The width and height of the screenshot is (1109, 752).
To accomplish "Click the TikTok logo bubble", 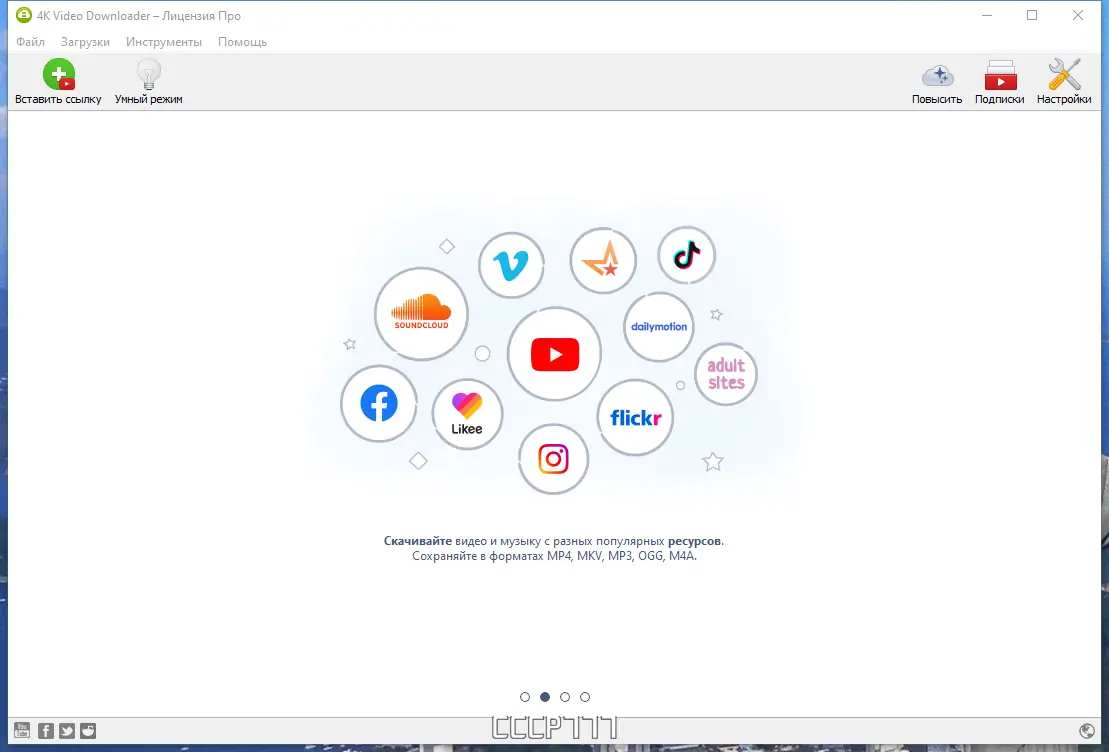I will (x=686, y=256).
